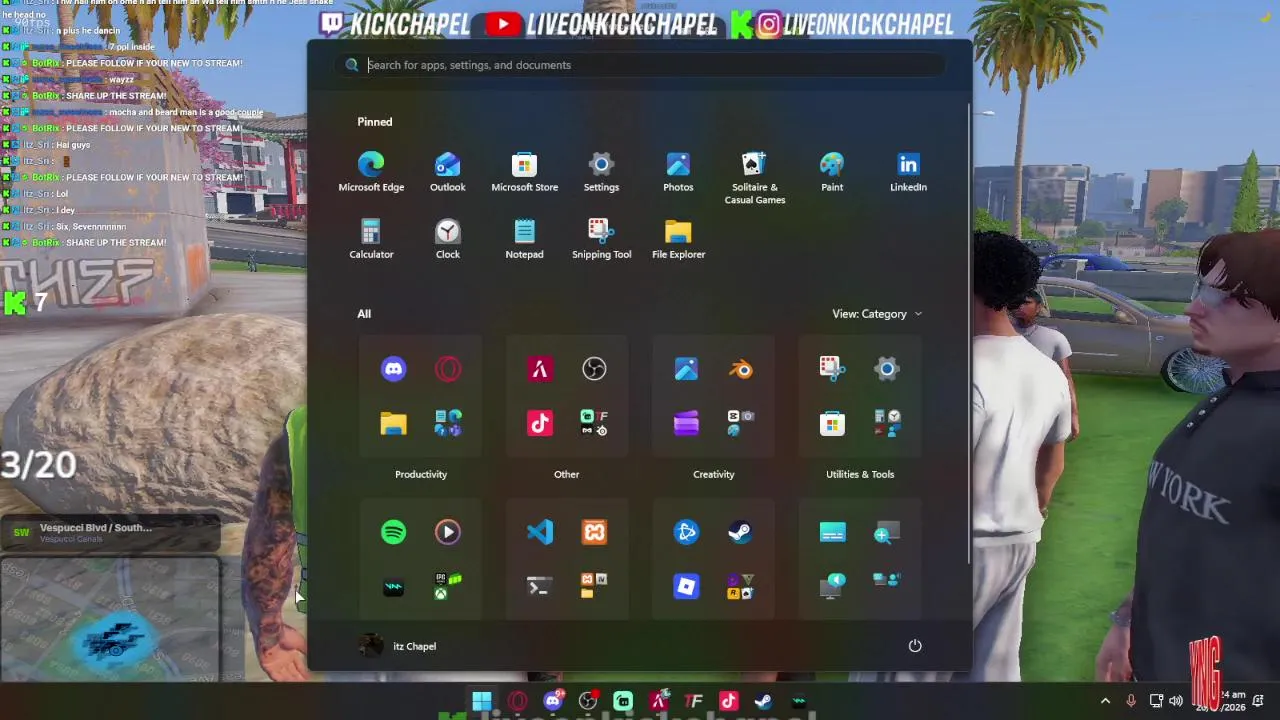Screen dimensions: 1280x720
Task: Open OBS Studio in the Other group
Action: click(x=594, y=369)
